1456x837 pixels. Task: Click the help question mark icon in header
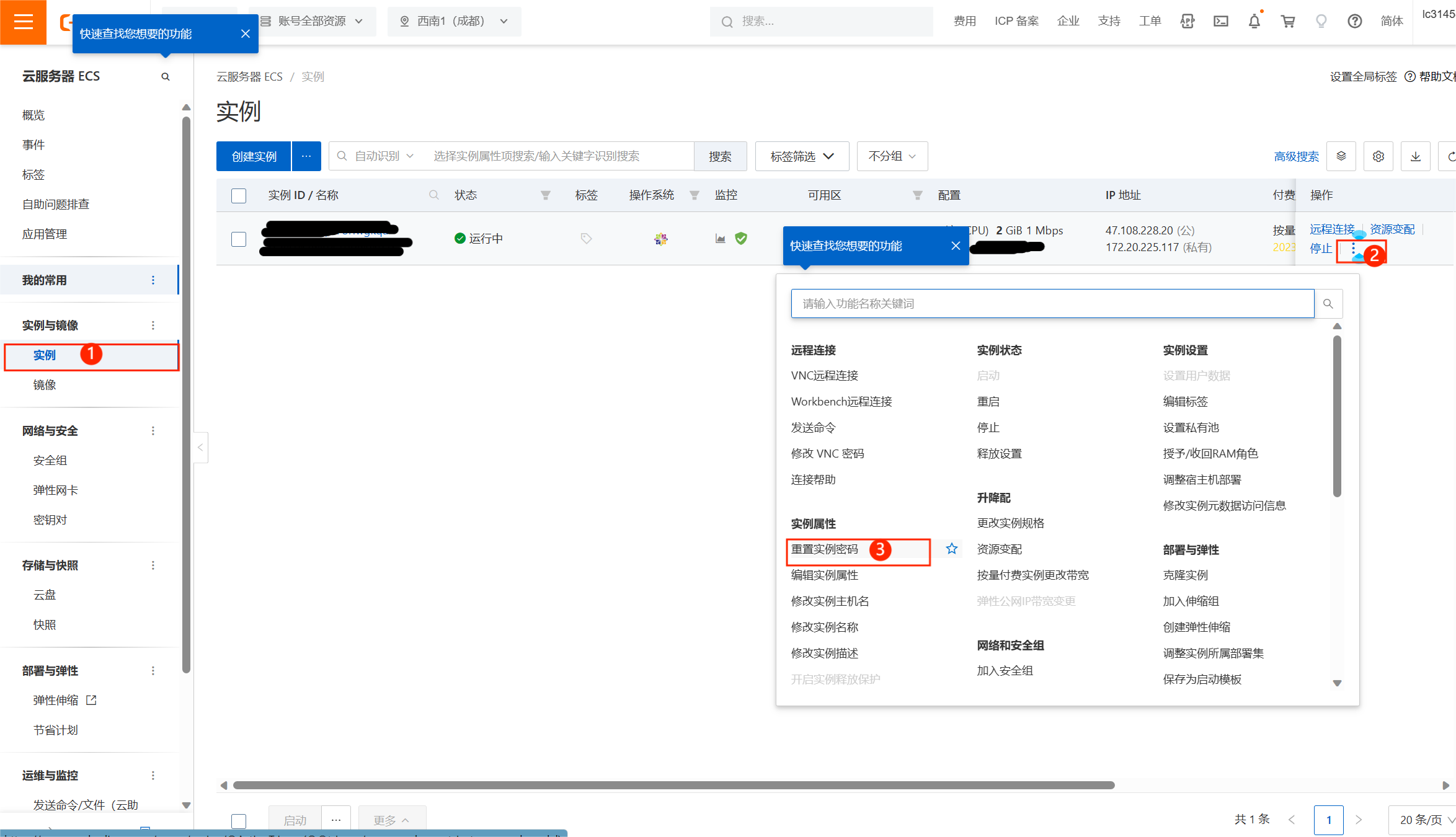coord(1354,21)
